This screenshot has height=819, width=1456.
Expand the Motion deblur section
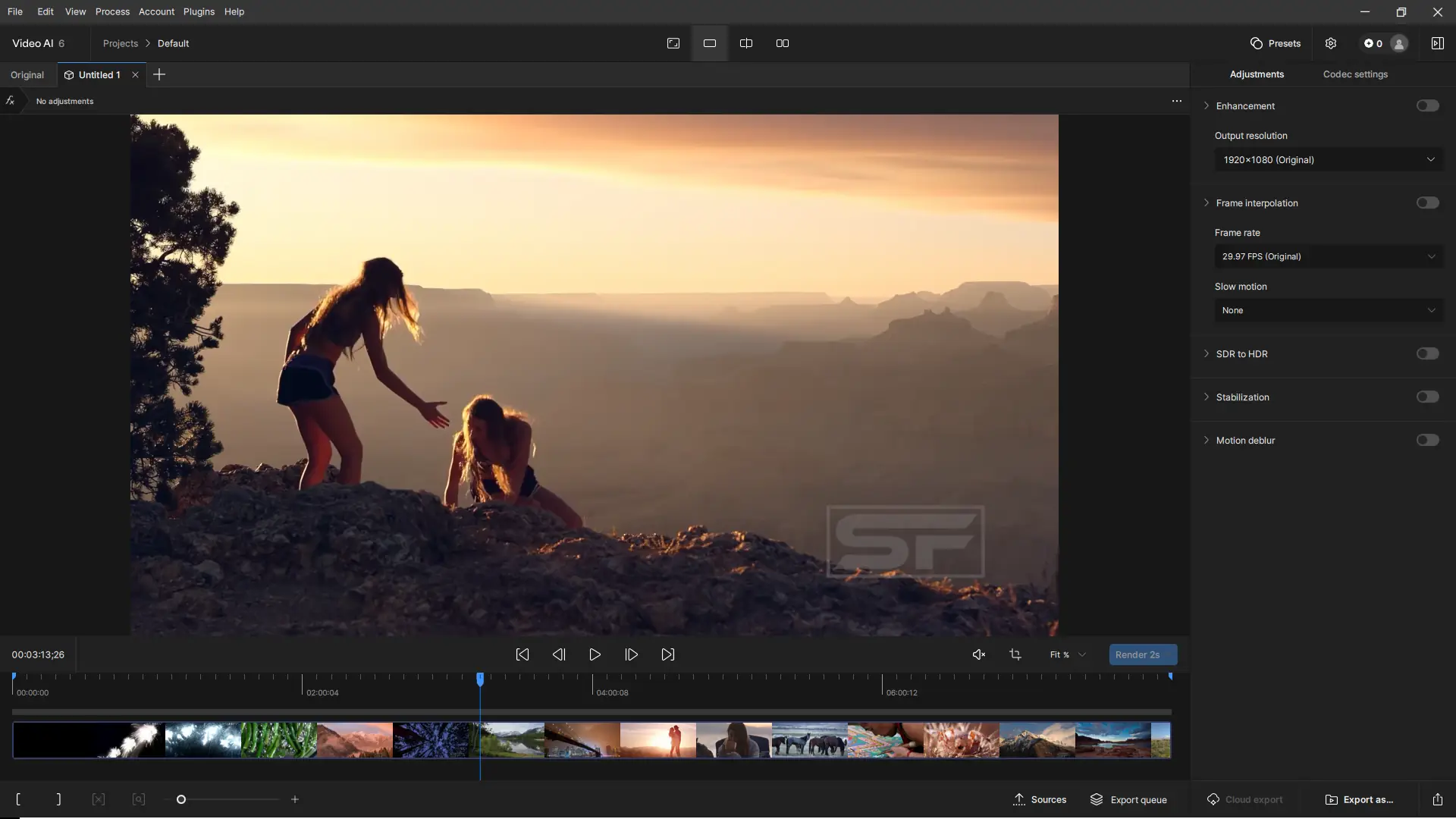(1207, 441)
